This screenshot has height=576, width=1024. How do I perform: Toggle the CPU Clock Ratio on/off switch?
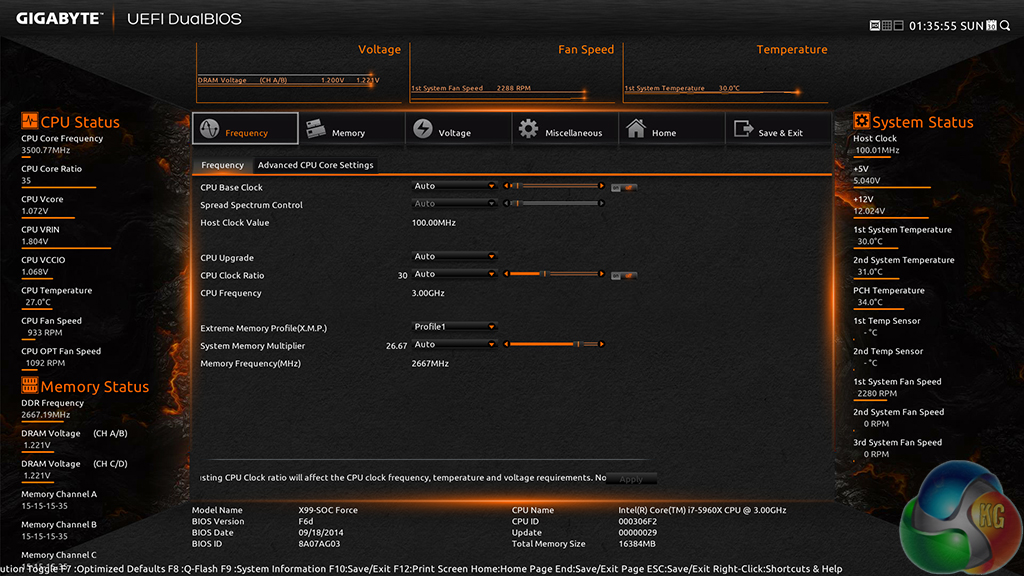pos(624,275)
